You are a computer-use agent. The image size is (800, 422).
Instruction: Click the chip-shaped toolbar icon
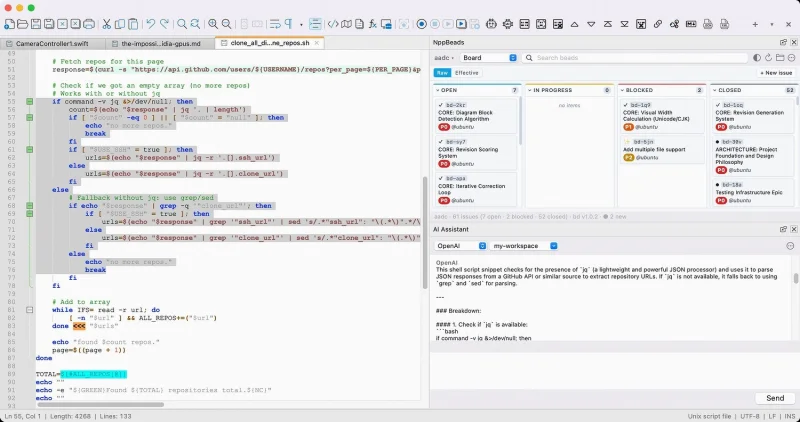point(508,24)
